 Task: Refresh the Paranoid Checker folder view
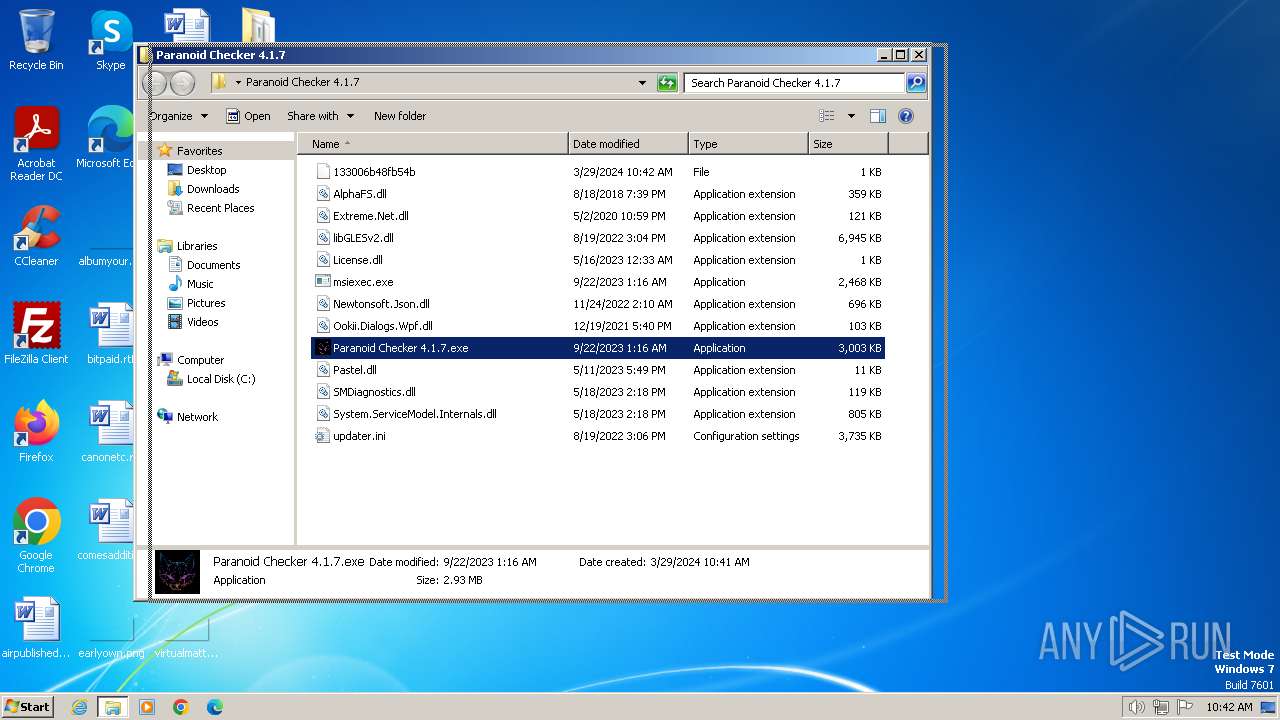point(667,83)
